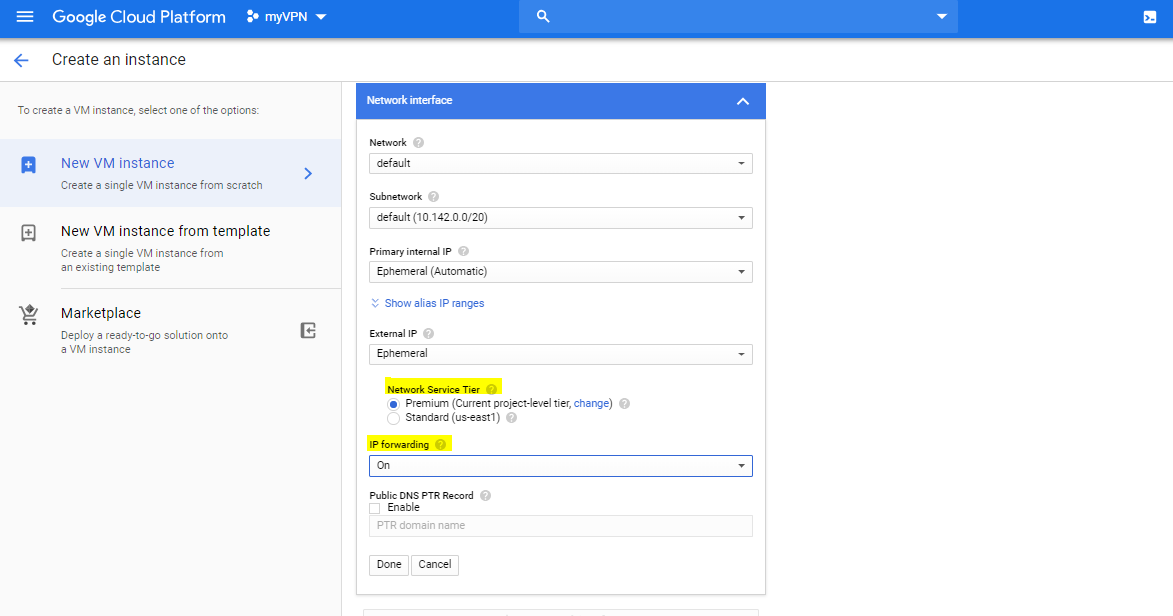
Task: Open help for External IP
Action: coord(429,334)
